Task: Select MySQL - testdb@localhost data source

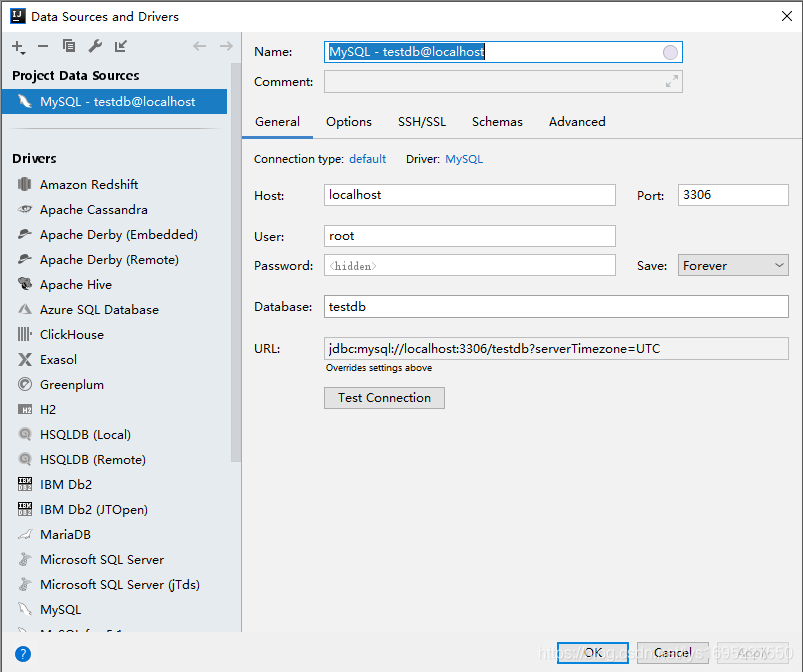Action: [114, 101]
